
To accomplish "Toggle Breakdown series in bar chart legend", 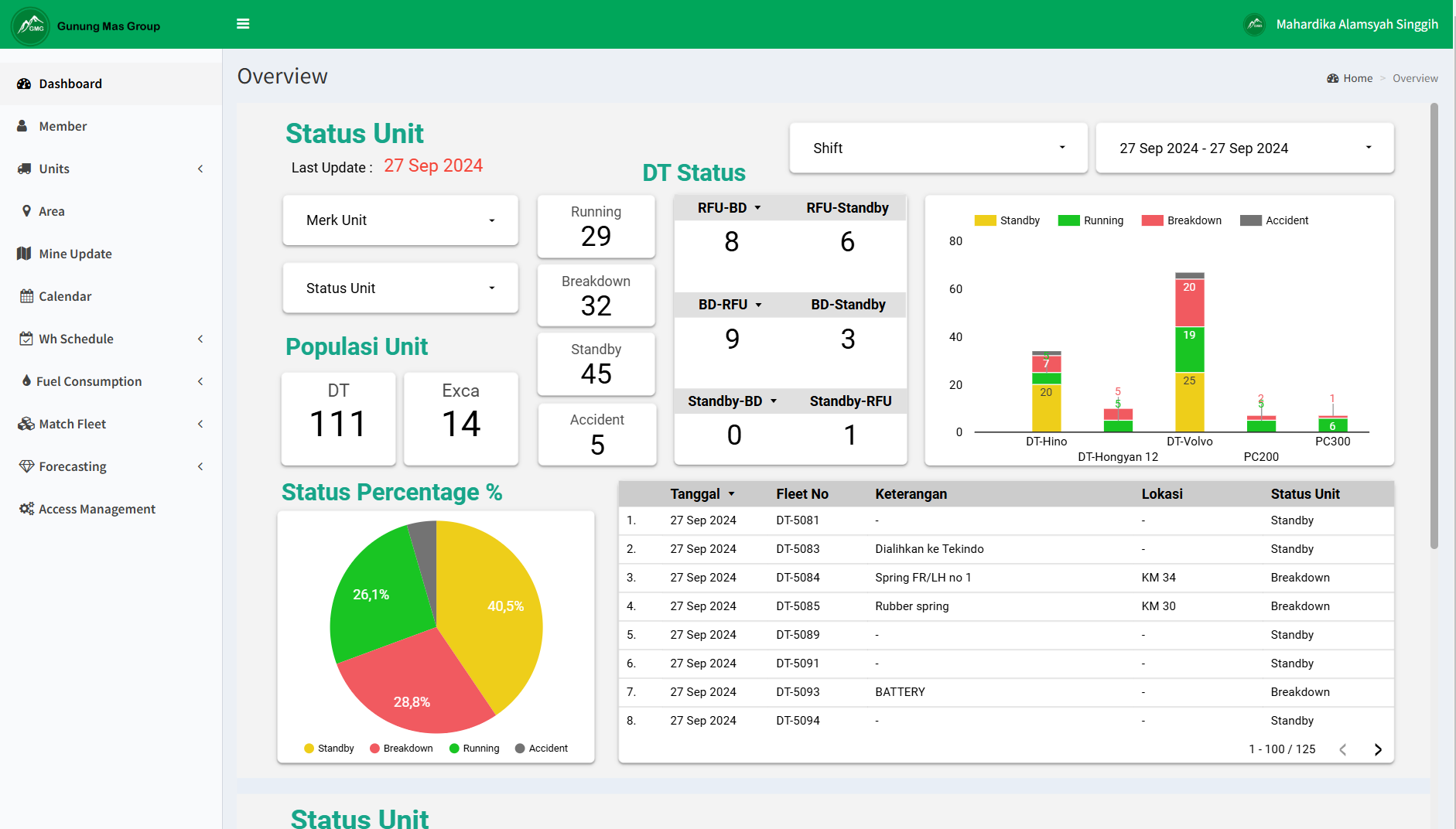I will coord(1181,220).
